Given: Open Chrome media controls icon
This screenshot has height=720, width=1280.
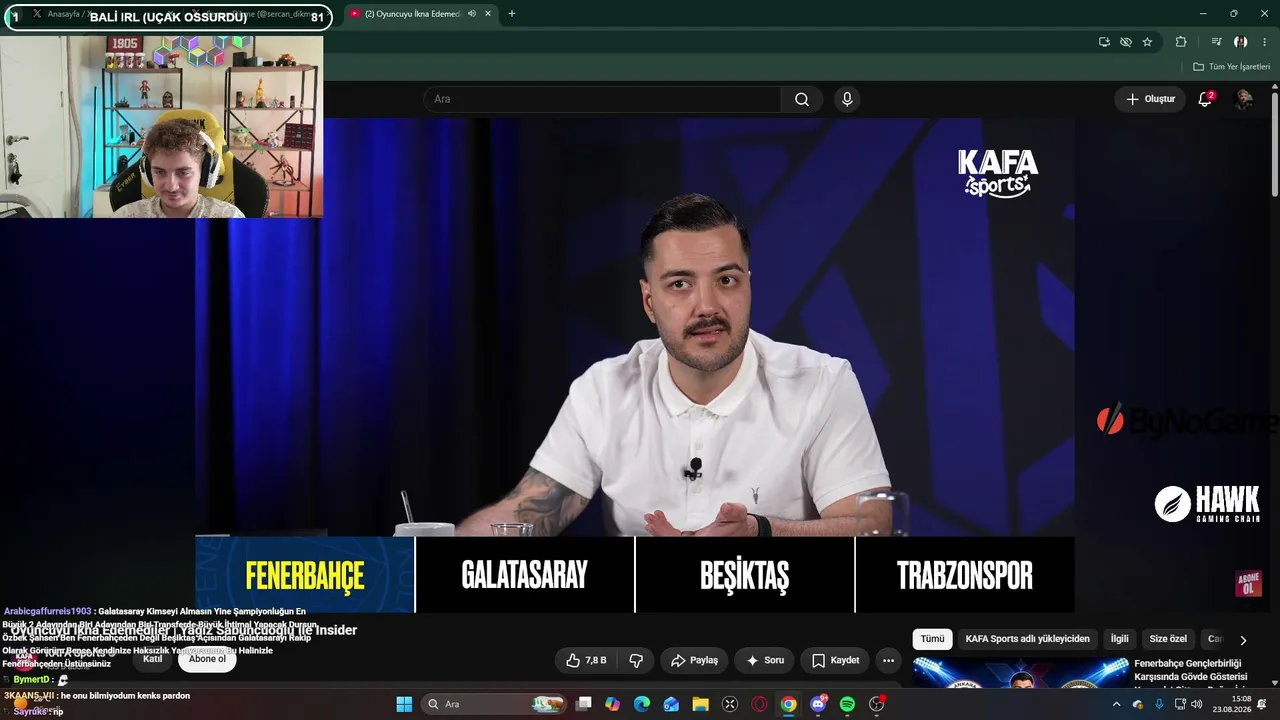Looking at the screenshot, I should coord(1216,42).
